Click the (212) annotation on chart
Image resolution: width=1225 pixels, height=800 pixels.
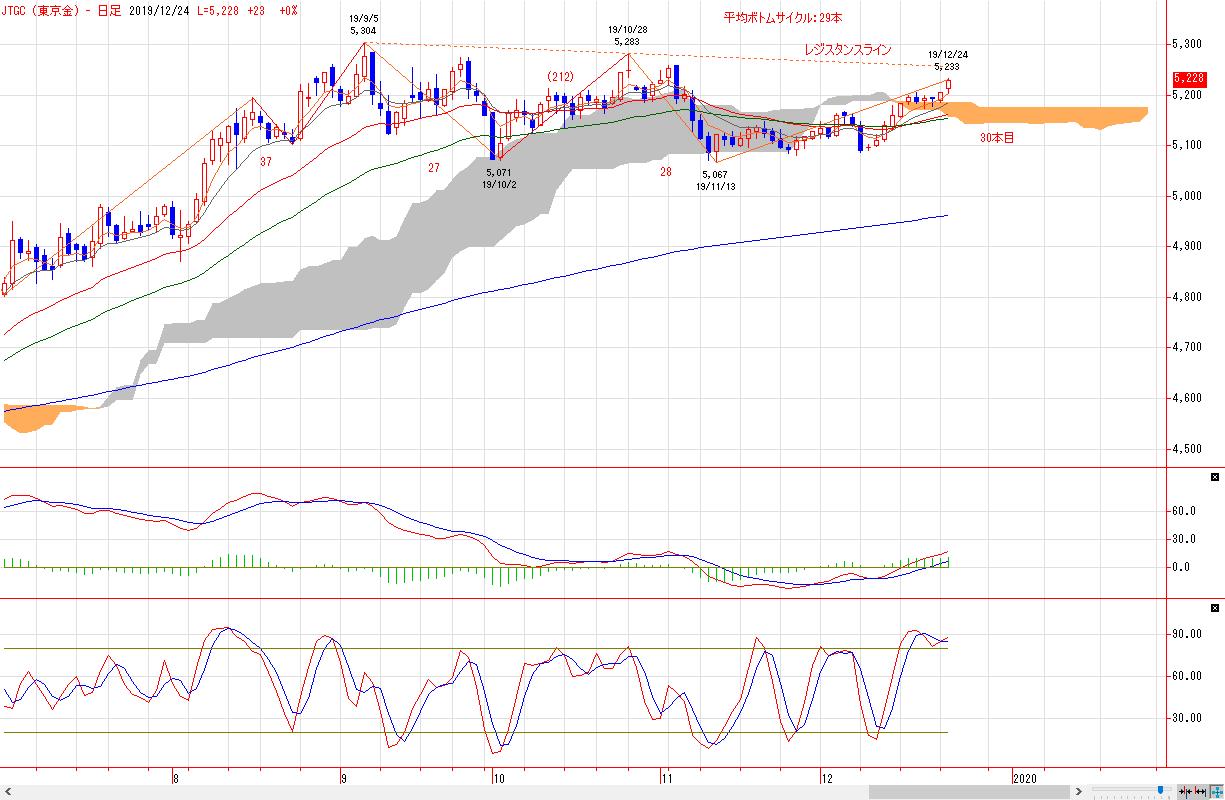(560, 76)
